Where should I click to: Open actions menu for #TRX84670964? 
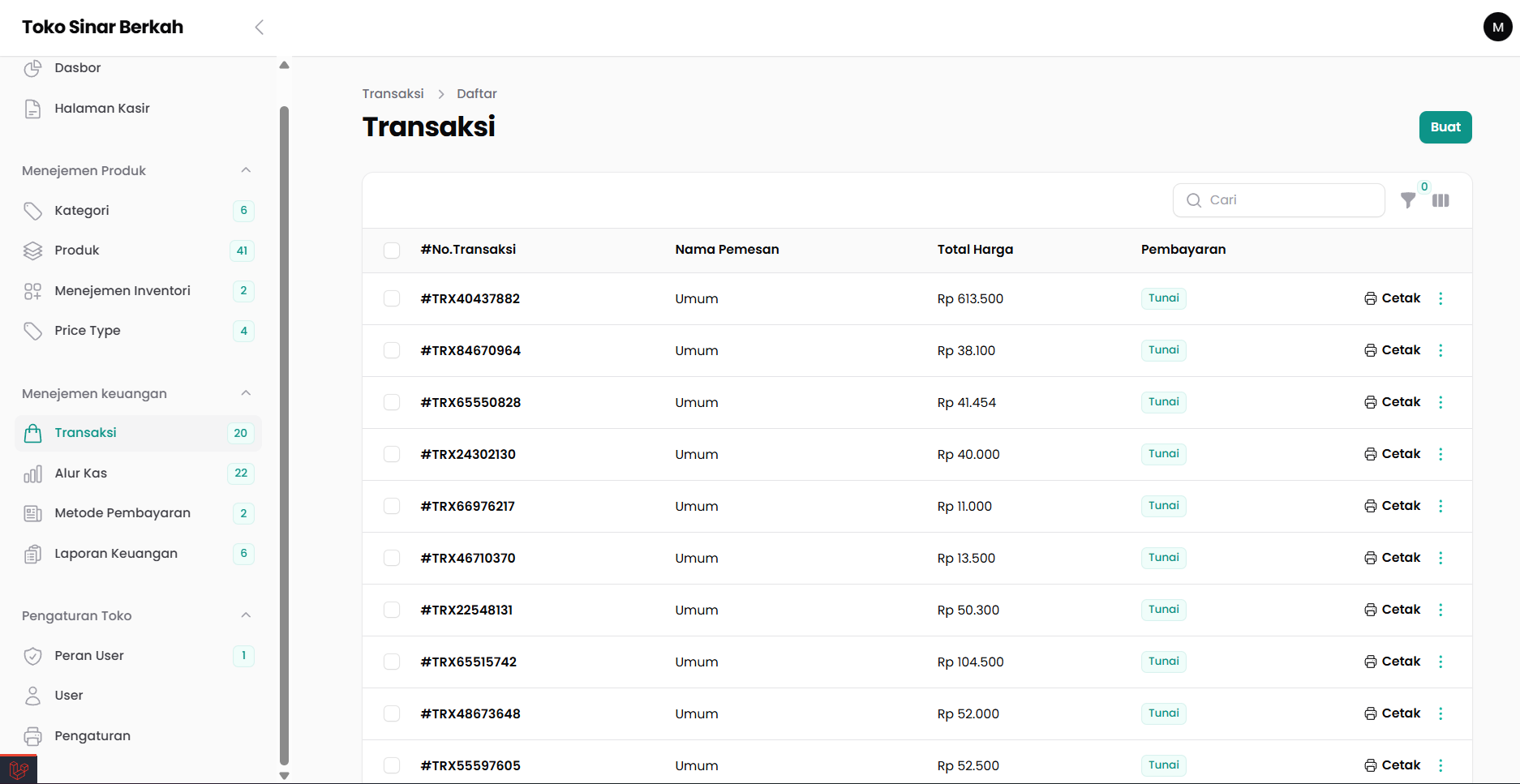(x=1441, y=350)
